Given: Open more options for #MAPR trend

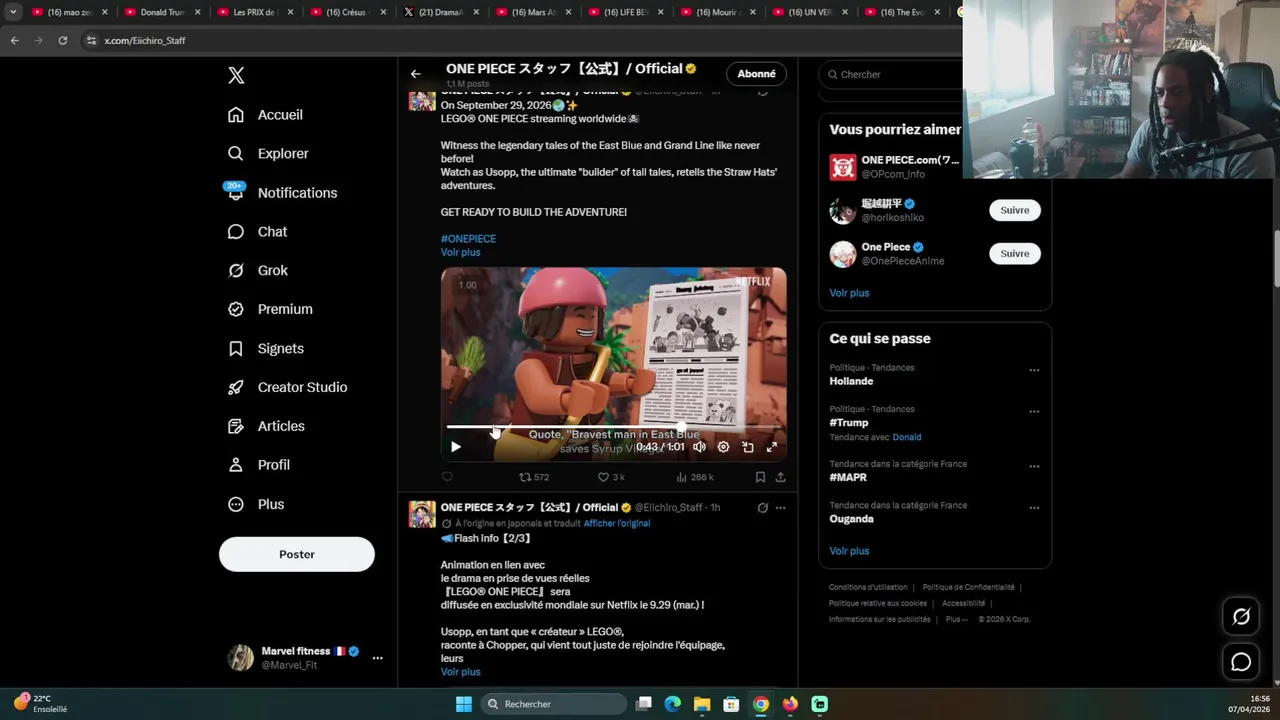Looking at the screenshot, I should tap(1034, 466).
